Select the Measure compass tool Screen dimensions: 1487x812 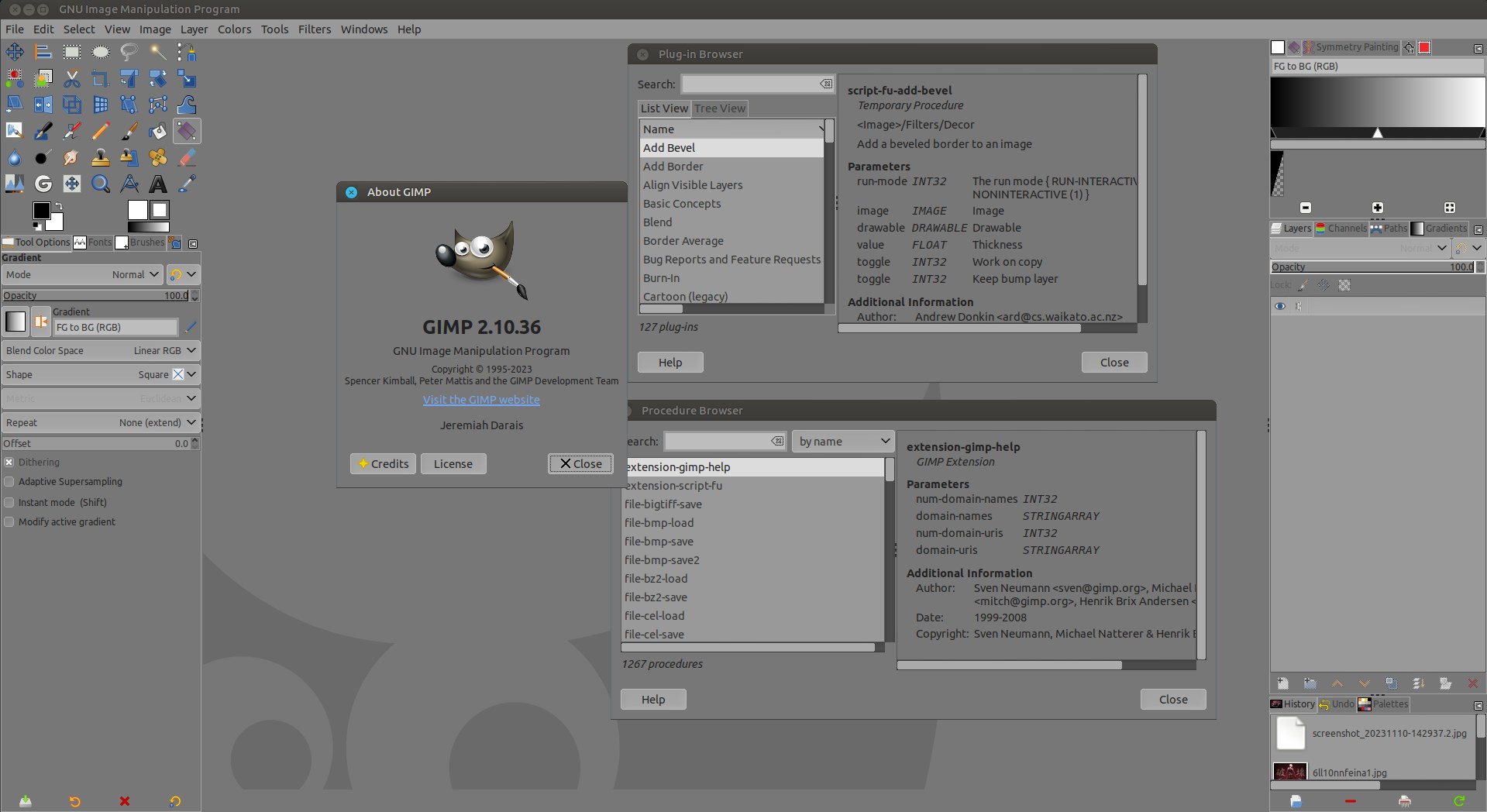coord(129,184)
